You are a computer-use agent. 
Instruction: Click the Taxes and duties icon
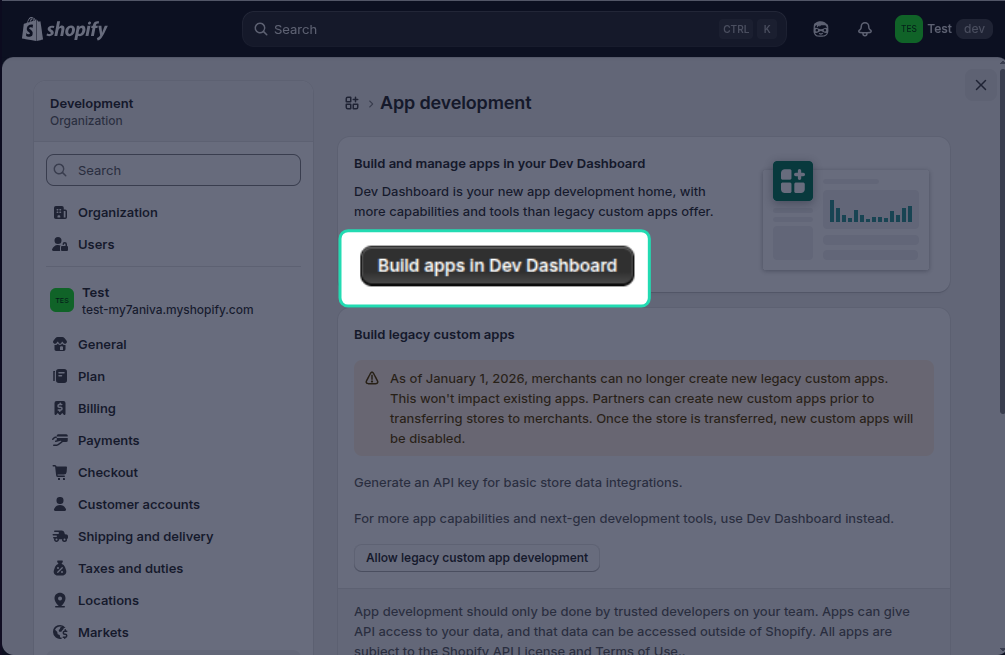point(60,568)
